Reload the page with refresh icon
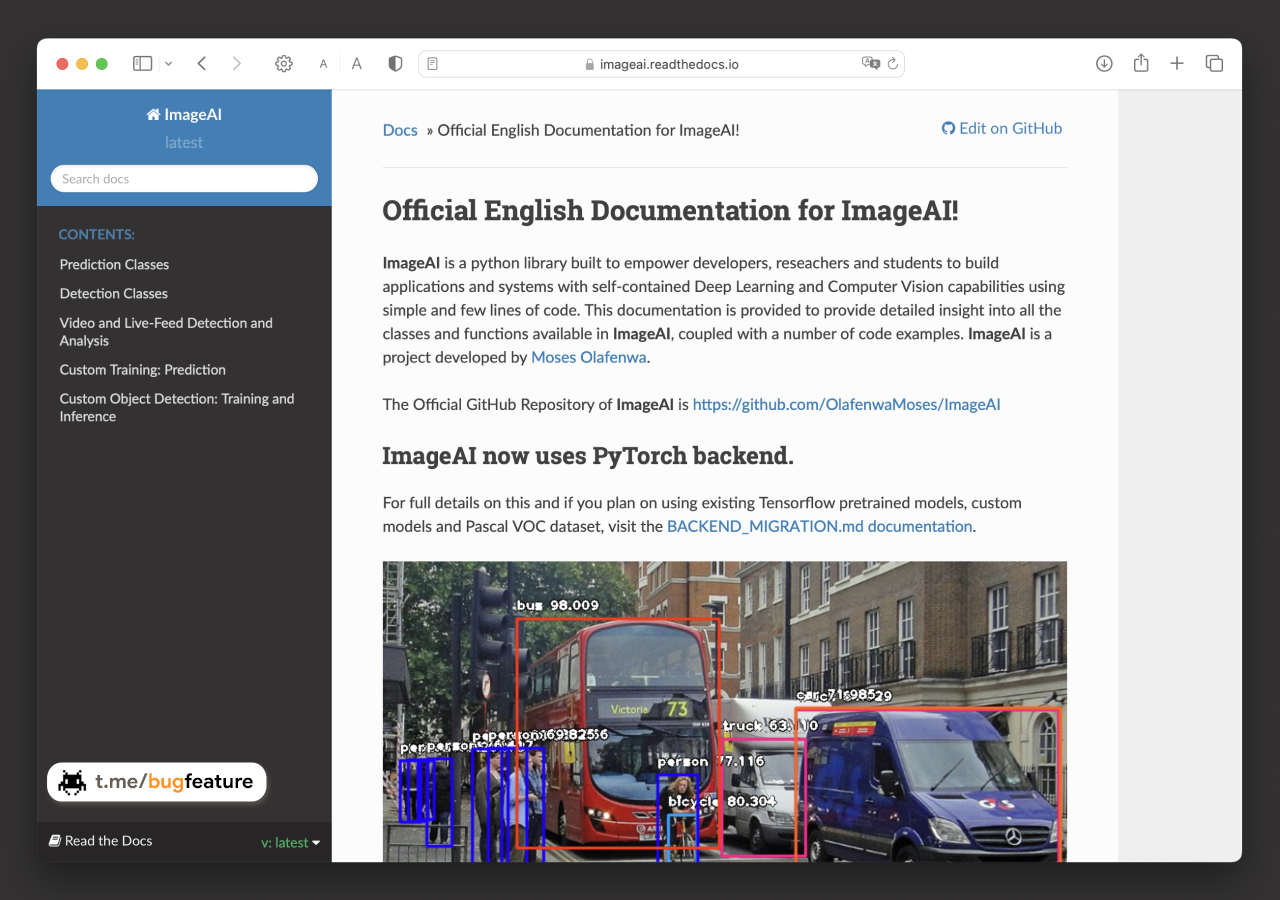Viewport: 1280px width, 900px height. (893, 63)
